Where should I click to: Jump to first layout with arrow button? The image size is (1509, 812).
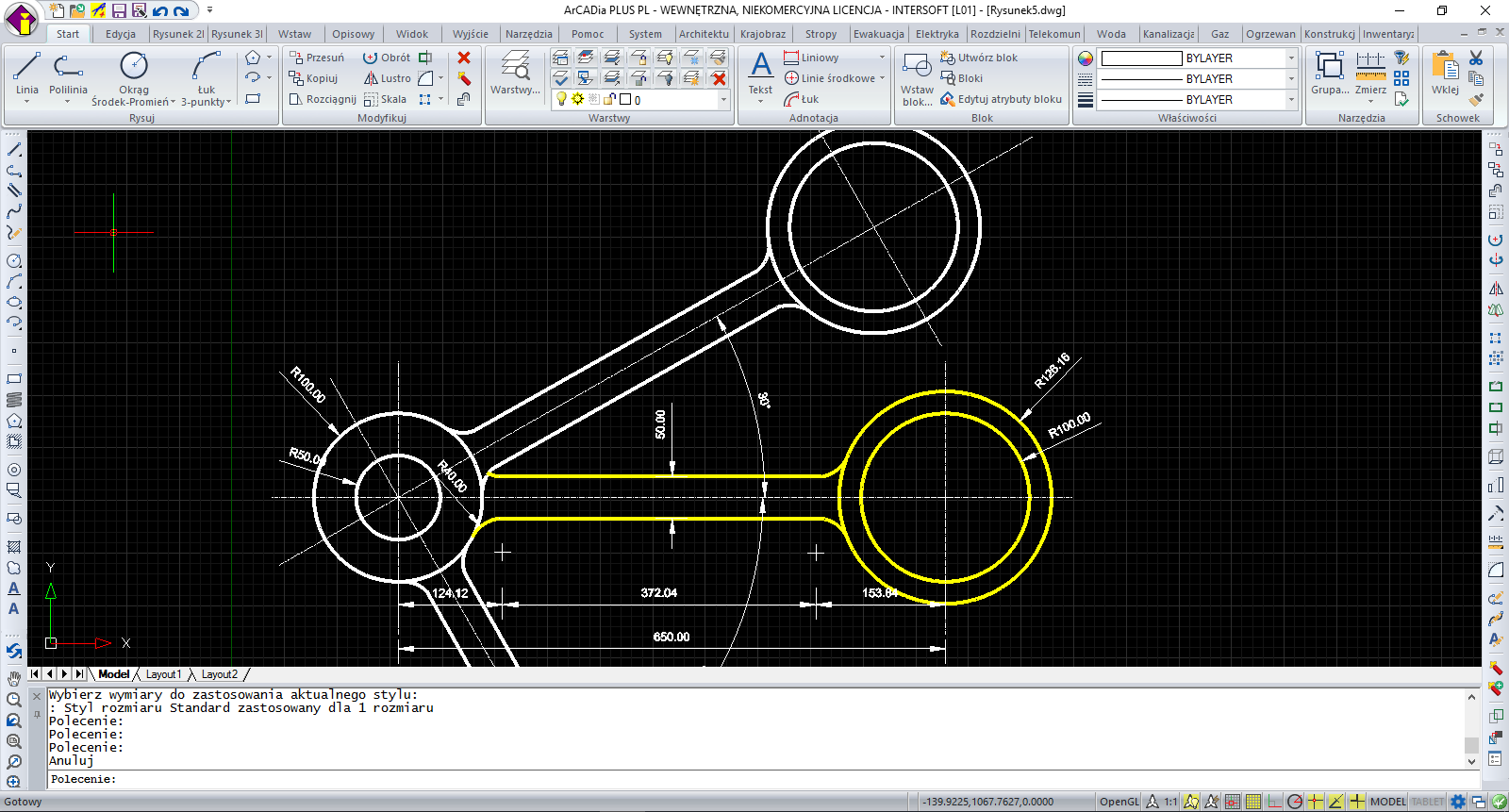35,674
